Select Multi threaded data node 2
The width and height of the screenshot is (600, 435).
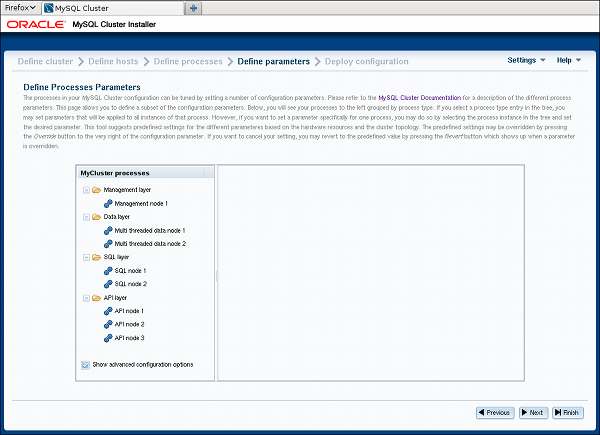point(150,243)
